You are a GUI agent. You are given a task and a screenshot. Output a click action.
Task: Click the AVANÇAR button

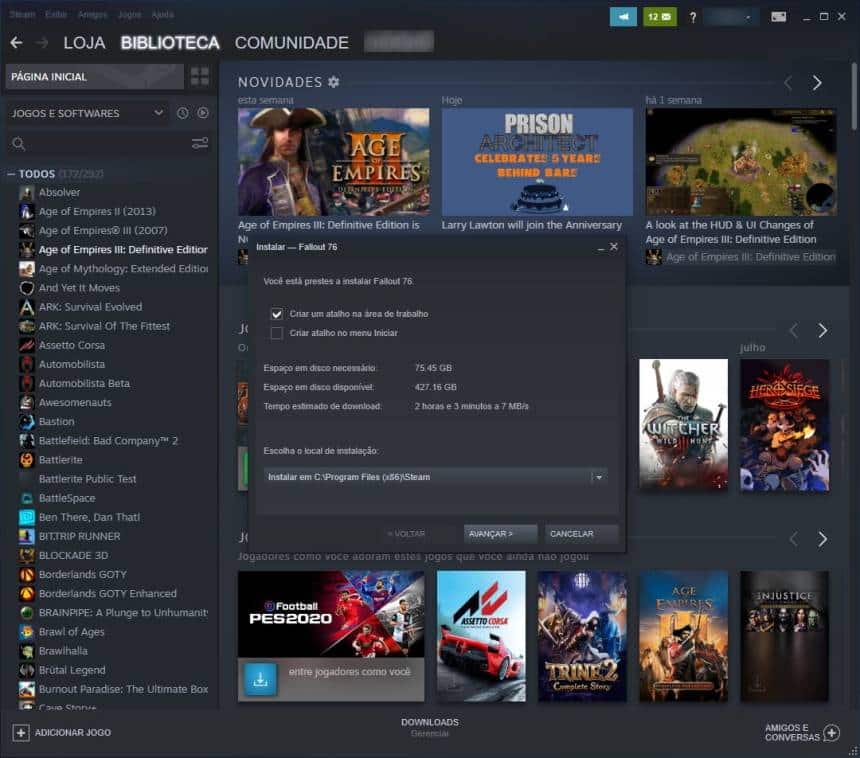click(500, 534)
